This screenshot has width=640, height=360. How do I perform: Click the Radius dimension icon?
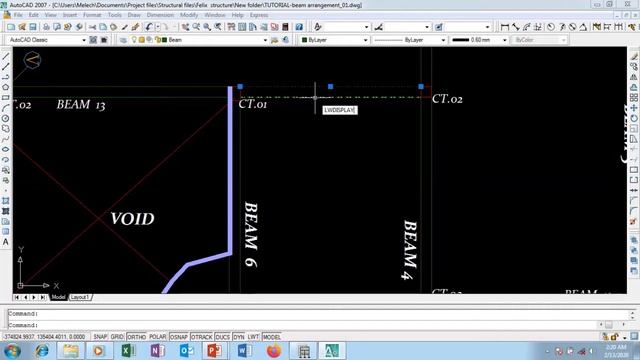click(x=551, y=27)
